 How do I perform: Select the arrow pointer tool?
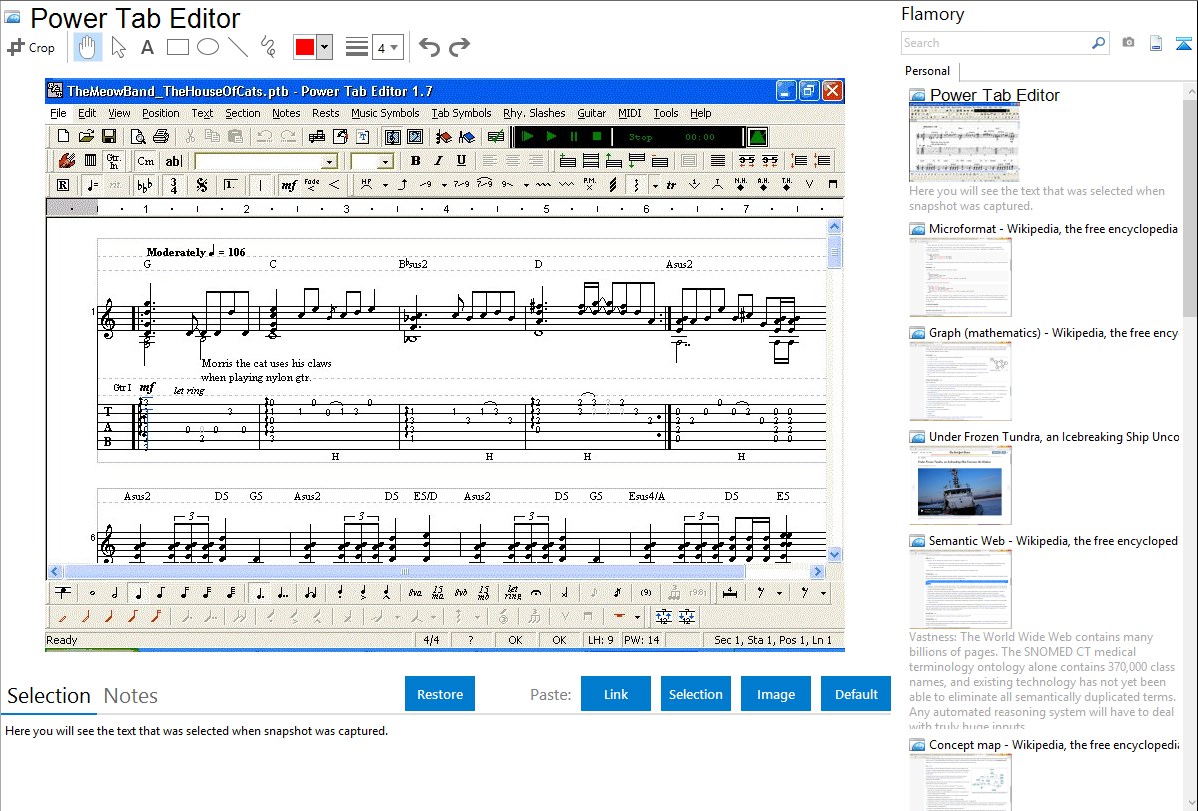click(x=118, y=47)
